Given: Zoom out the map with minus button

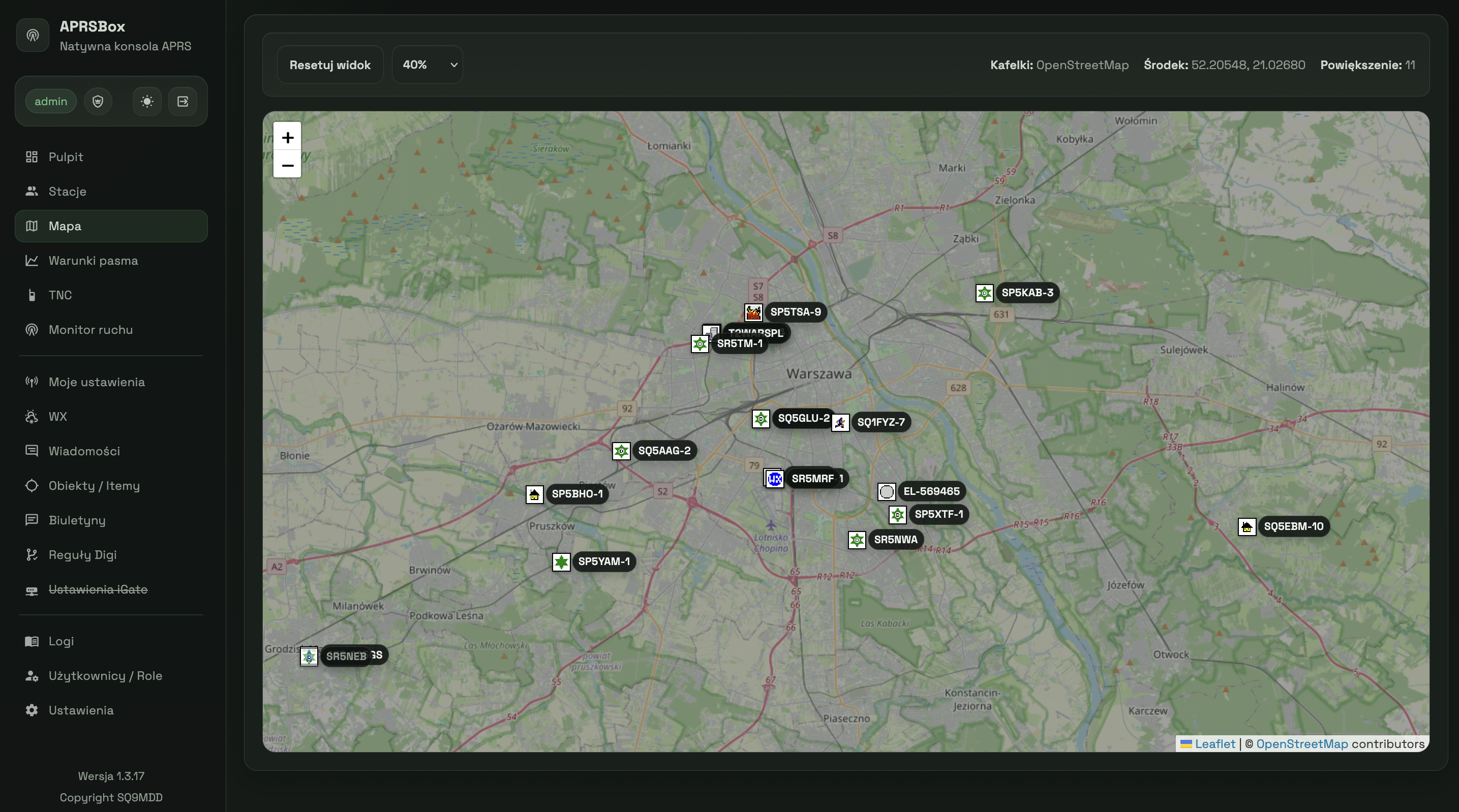Looking at the screenshot, I should pyautogui.click(x=287, y=165).
